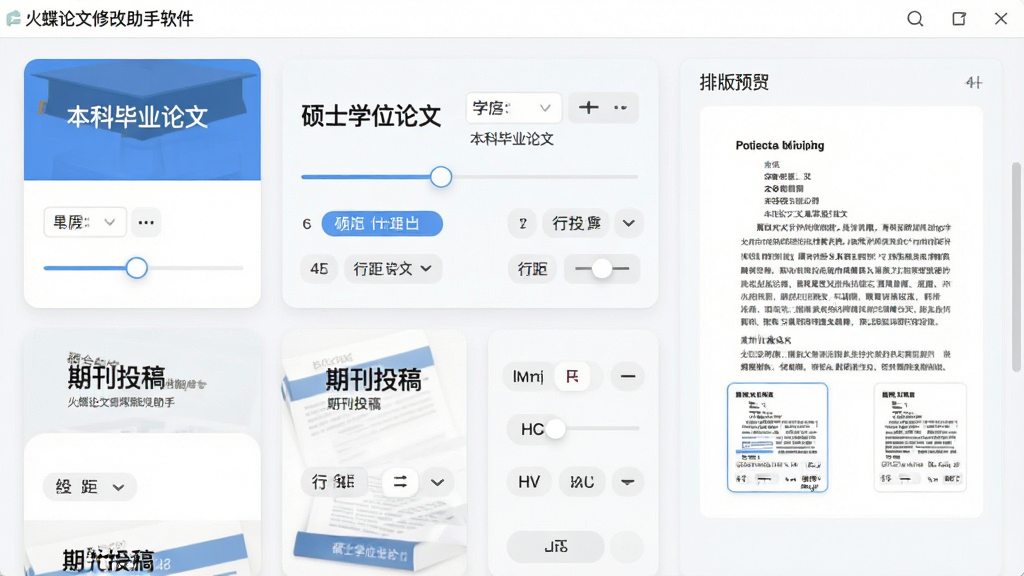Click the swap arrows icon in 期刊投稿 card
The width and height of the screenshot is (1024, 576).
[400, 482]
